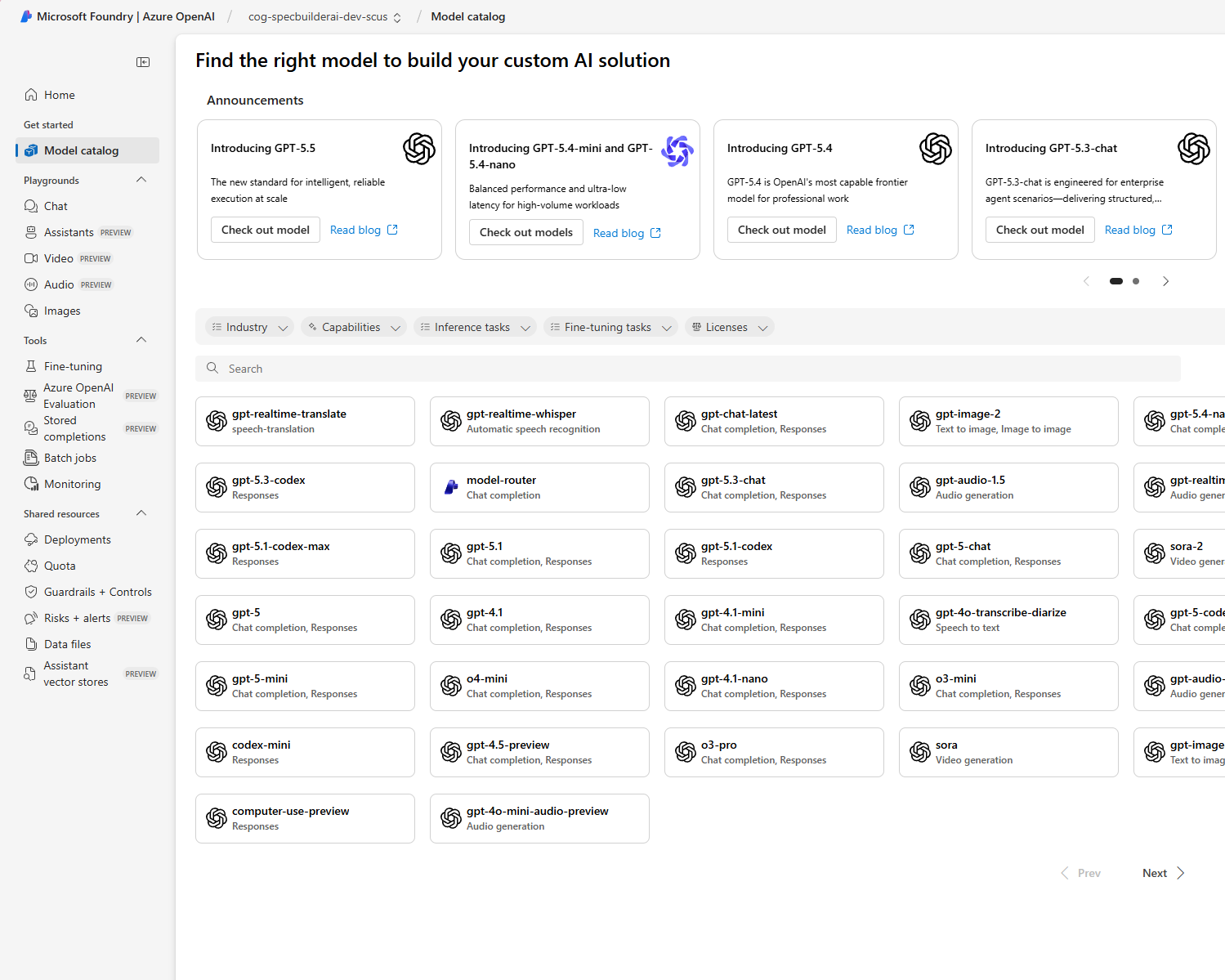Click the Monitoring chart icon
This screenshot has height=980, width=1225.
(x=31, y=484)
